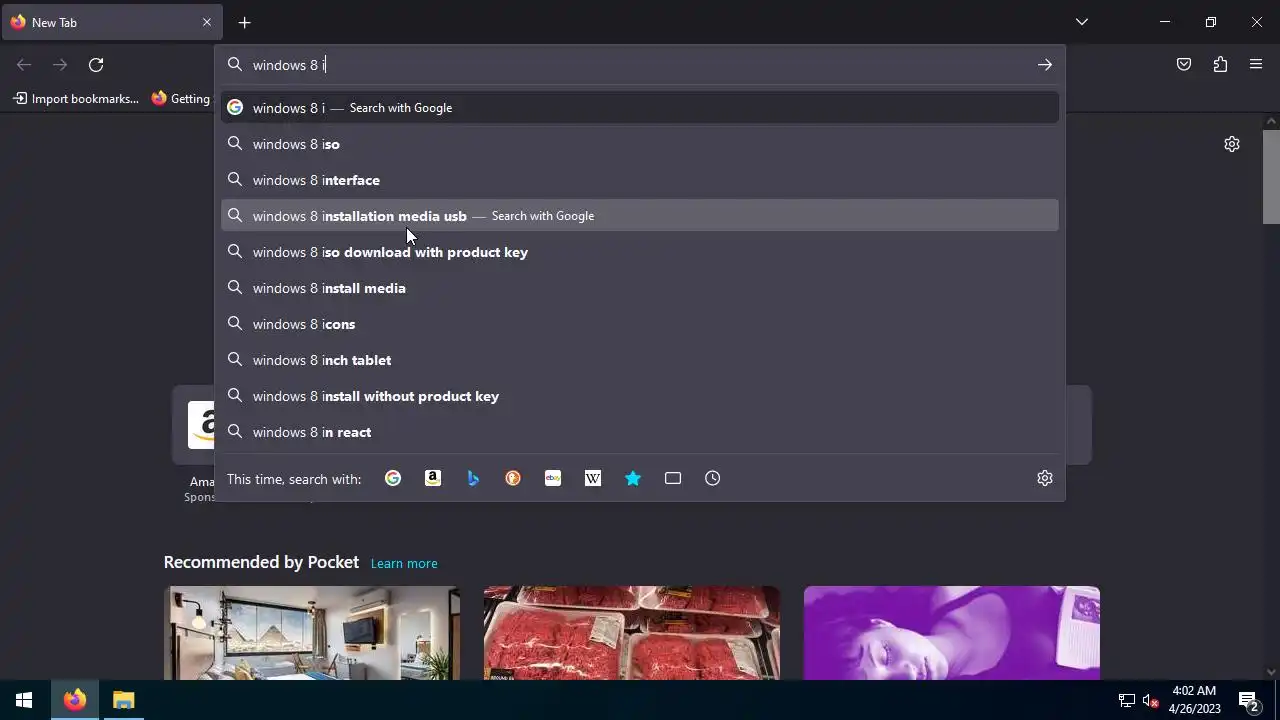Select the New Tab tab
Image resolution: width=1280 pixels, height=720 pixels.
click(x=112, y=22)
